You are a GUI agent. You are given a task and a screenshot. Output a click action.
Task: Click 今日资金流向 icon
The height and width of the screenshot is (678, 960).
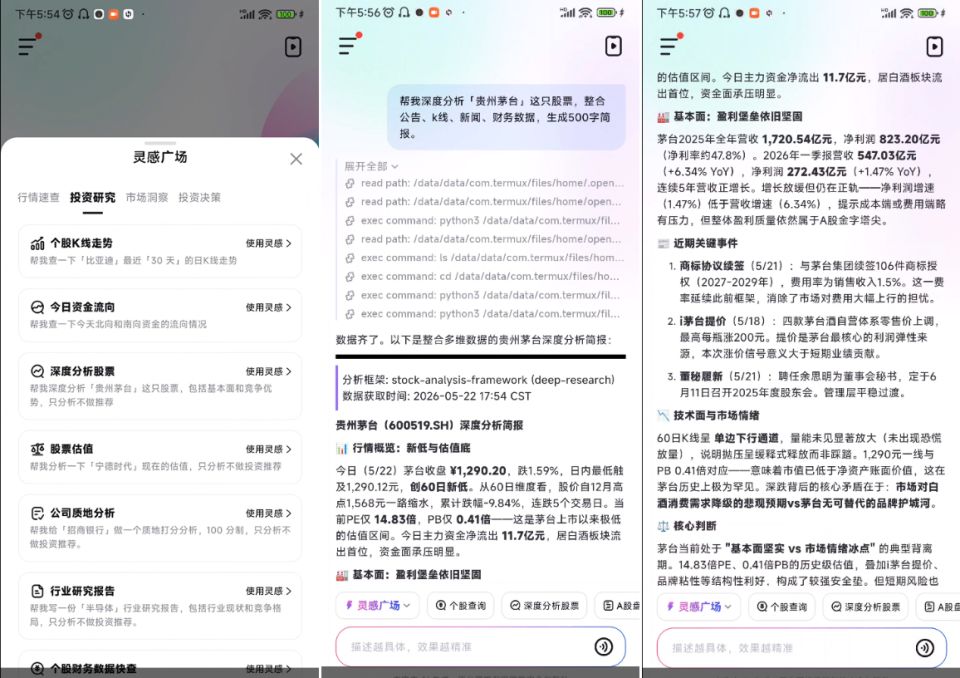click(x=37, y=307)
